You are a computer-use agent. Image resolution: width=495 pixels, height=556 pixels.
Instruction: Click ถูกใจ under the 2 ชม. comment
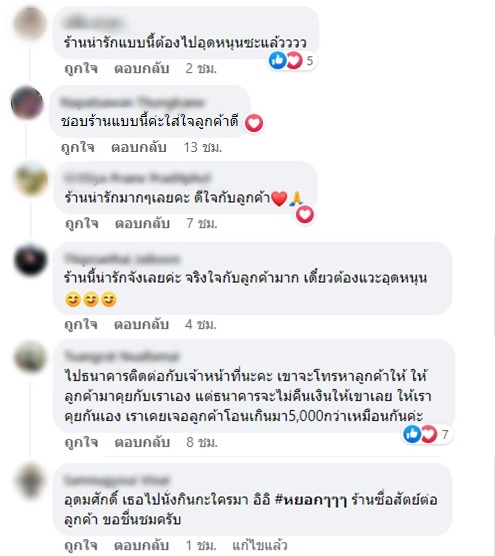[81, 68]
